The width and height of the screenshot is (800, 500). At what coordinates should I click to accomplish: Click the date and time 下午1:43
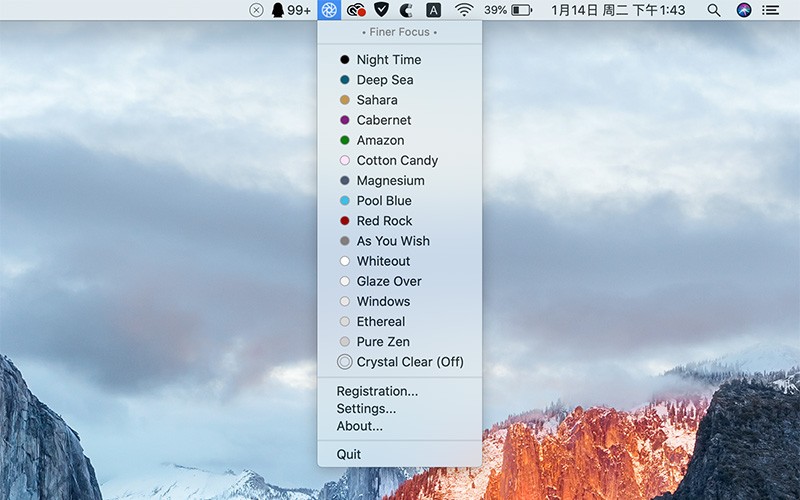618,10
